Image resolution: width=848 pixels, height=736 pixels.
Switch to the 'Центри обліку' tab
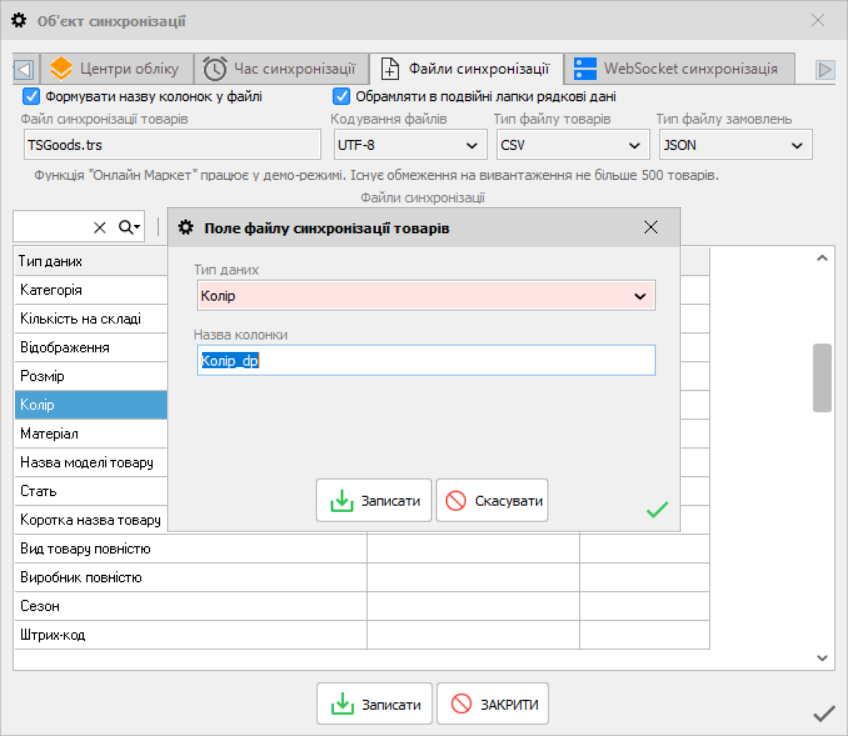click(x=117, y=69)
